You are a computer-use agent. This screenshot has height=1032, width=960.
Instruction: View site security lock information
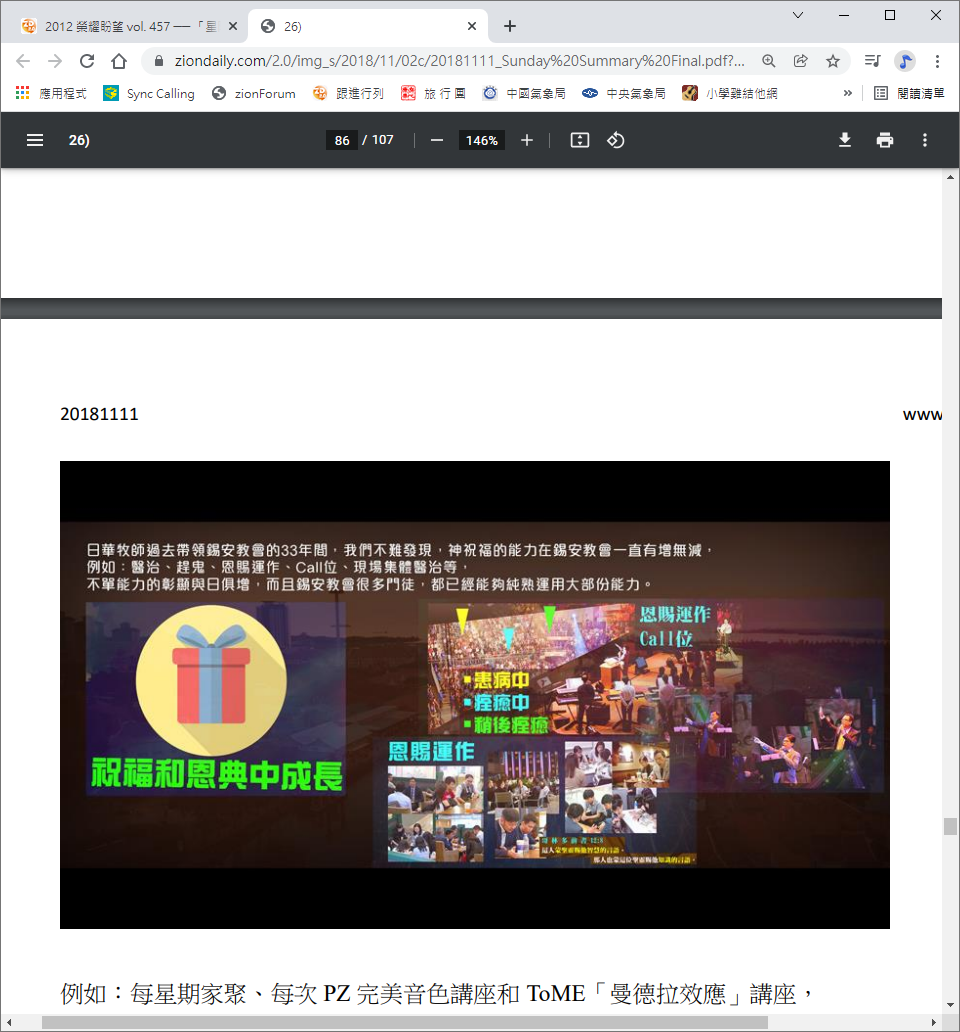(159, 61)
